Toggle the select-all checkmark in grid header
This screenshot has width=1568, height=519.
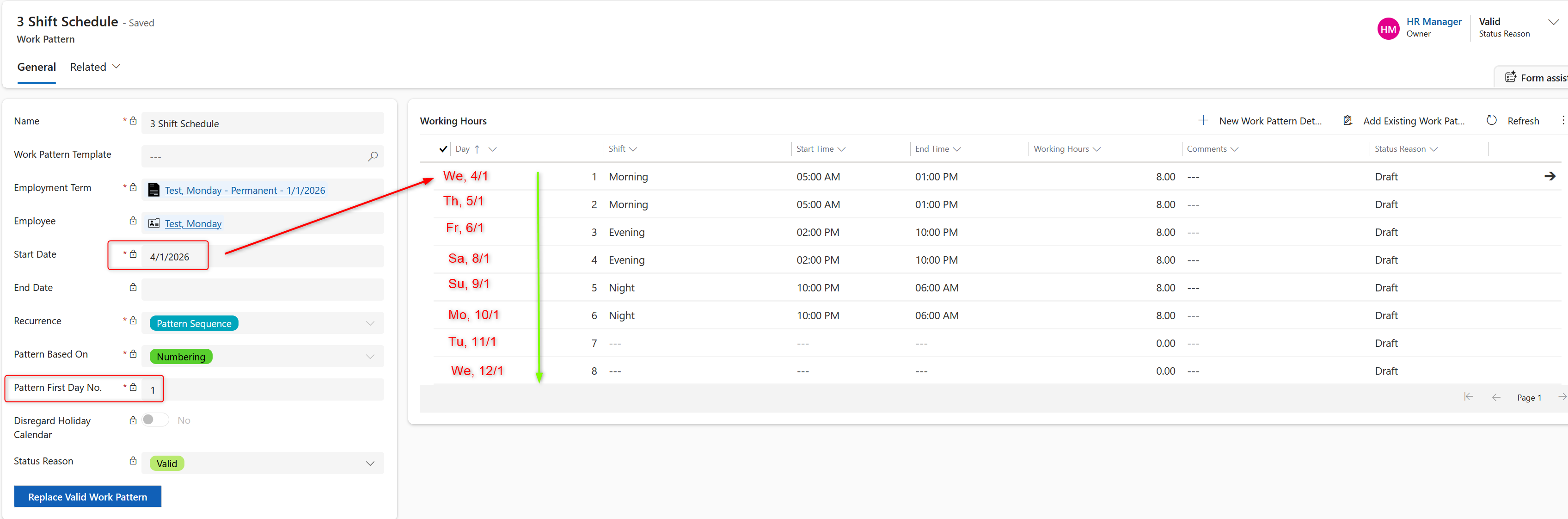coord(443,148)
